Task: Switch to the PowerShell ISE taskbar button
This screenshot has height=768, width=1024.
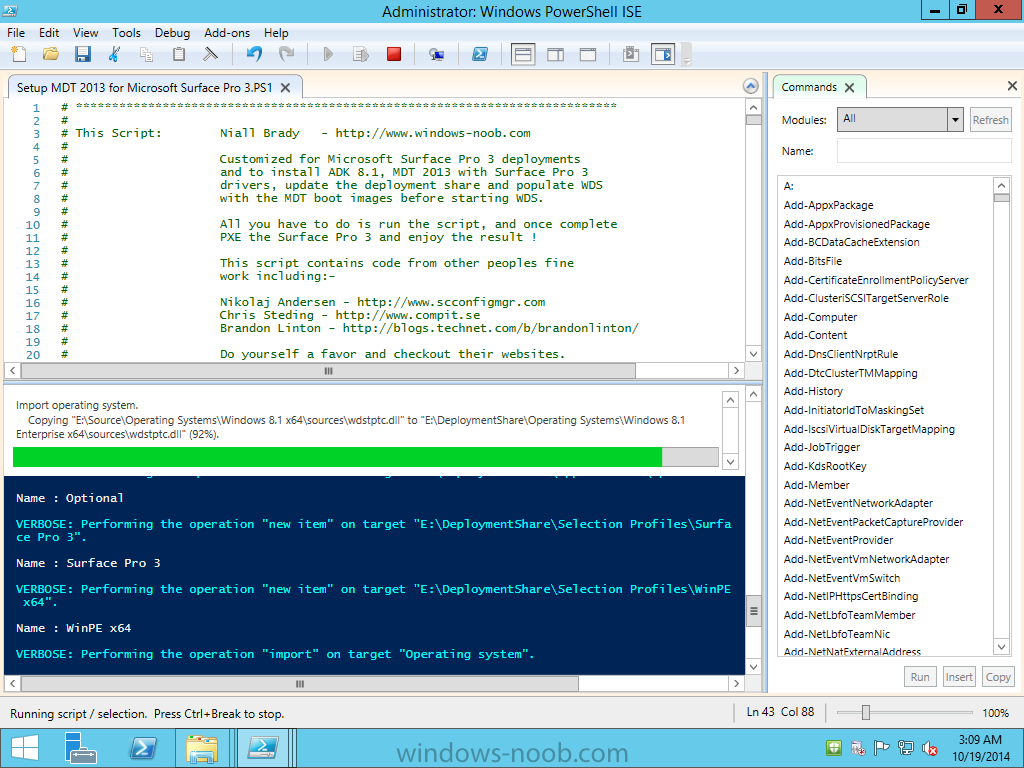Action: 262,748
